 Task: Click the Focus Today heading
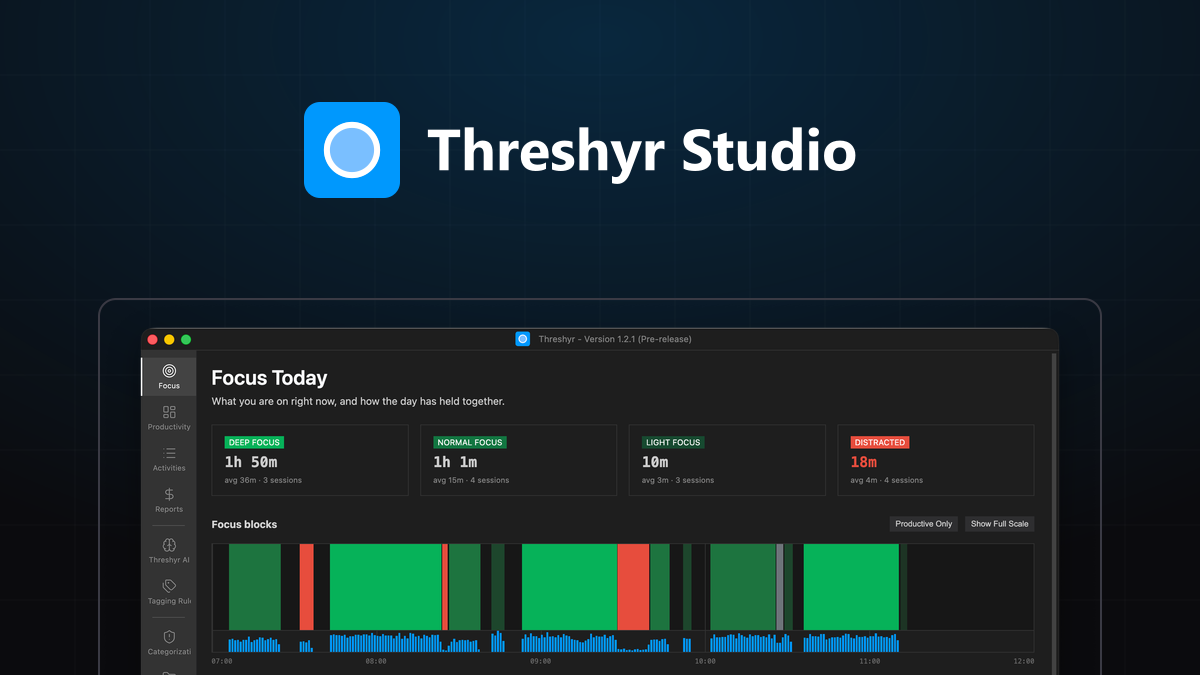coord(270,378)
